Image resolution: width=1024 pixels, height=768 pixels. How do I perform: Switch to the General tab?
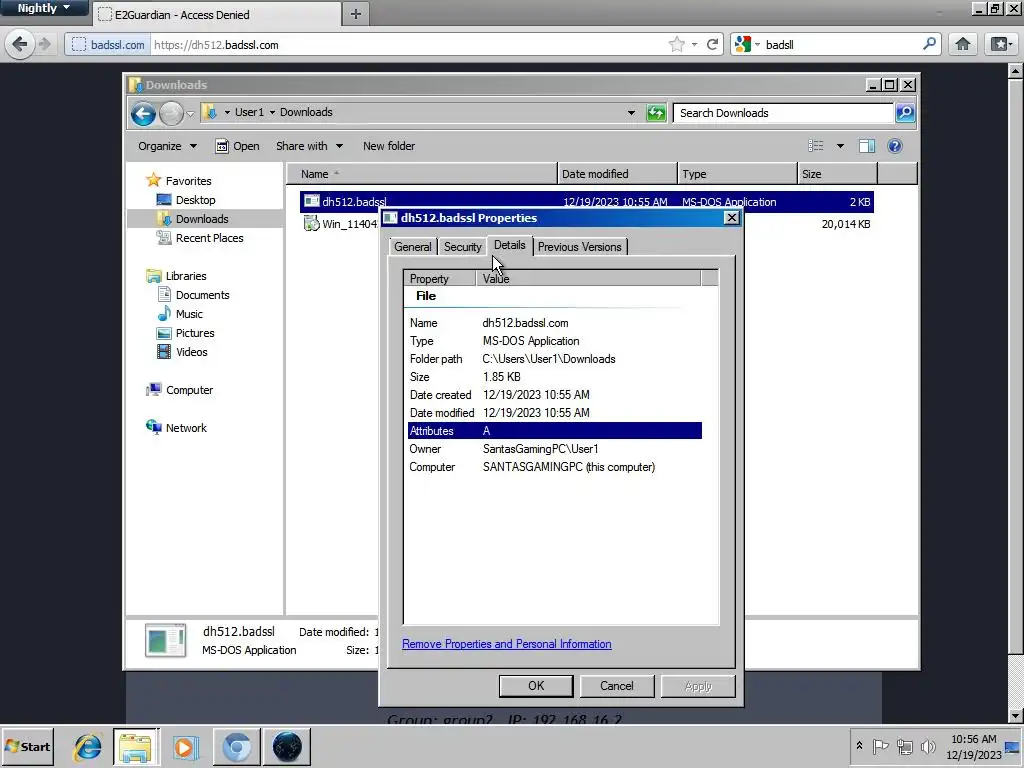point(413,247)
